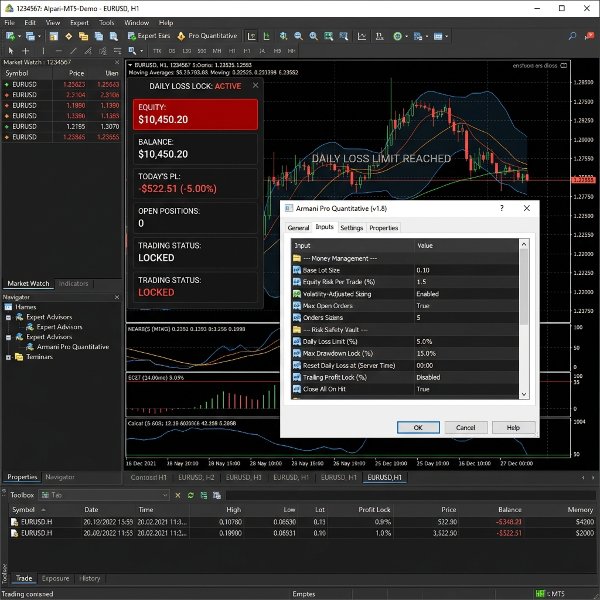Screen dimensions: 600x600
Task: Select the Base Lot Size value 0.10
Action: tap(423, 270)
